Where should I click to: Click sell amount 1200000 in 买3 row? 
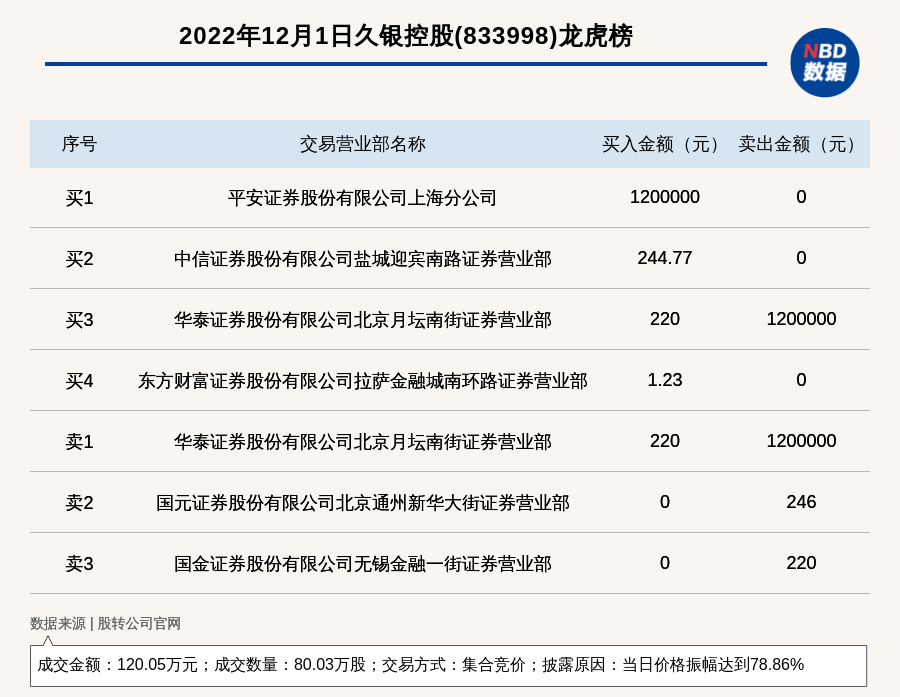tap(801, 319)
